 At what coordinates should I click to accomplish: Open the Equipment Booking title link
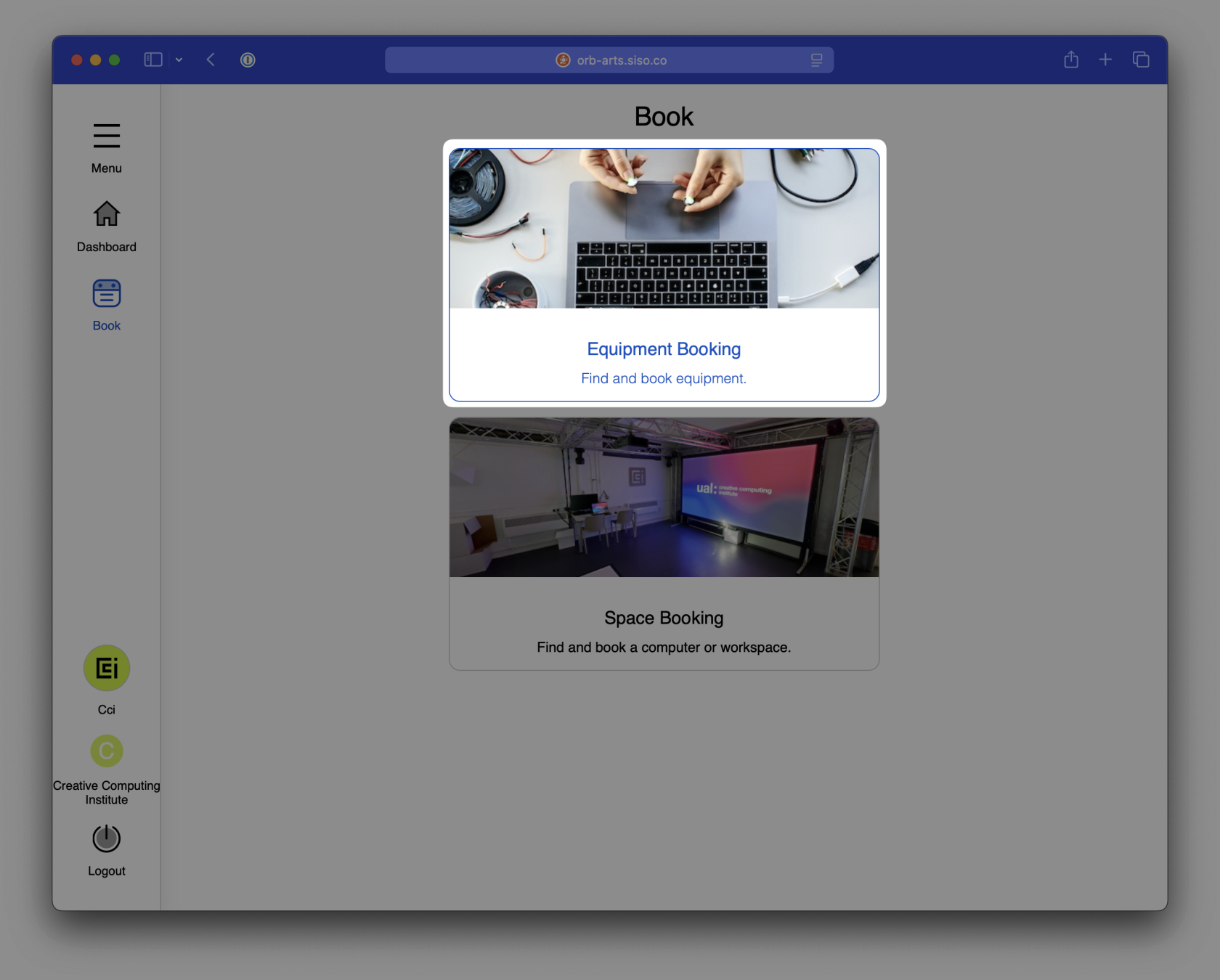664,349
